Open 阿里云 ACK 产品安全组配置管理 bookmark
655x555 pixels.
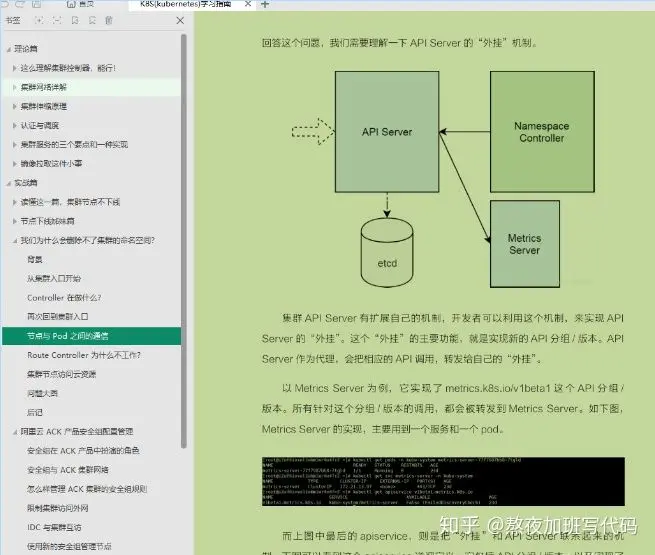tap(76, 431)
